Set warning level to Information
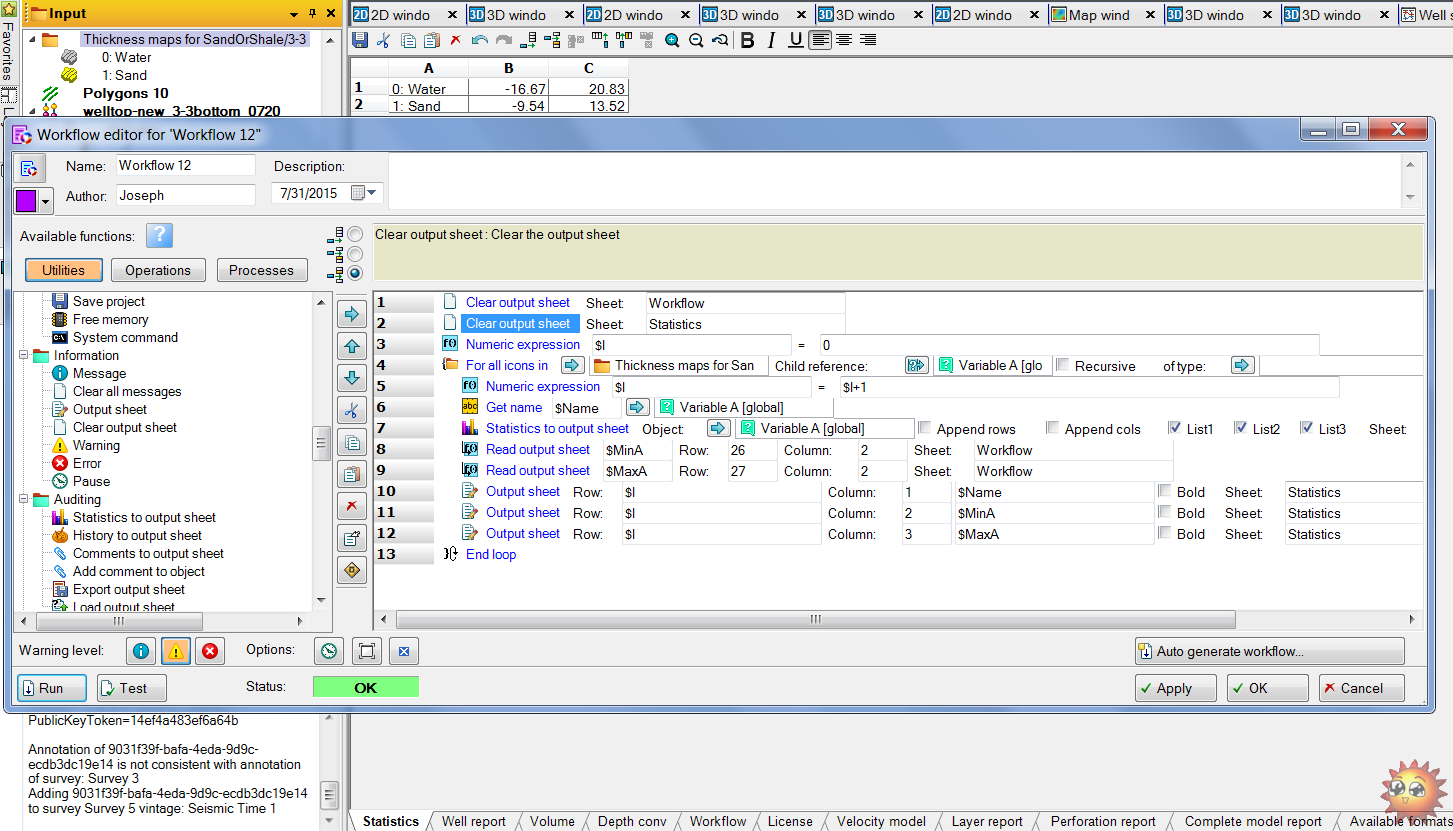This screenshot has width=1453, height=831. tap(142, 651)
